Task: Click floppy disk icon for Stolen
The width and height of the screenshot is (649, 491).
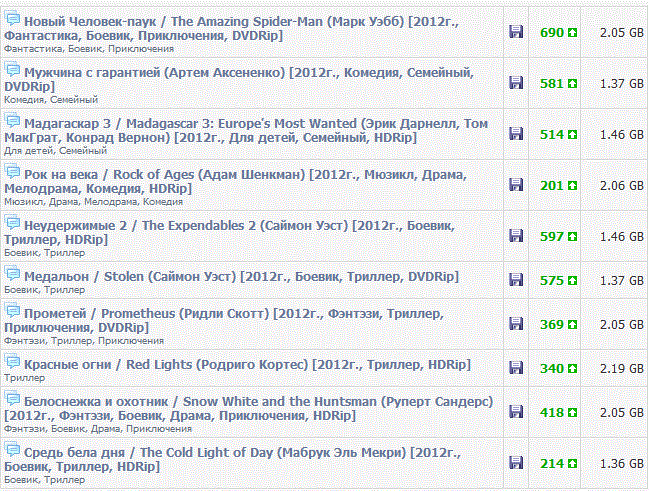Action: (x=516, y=280)
